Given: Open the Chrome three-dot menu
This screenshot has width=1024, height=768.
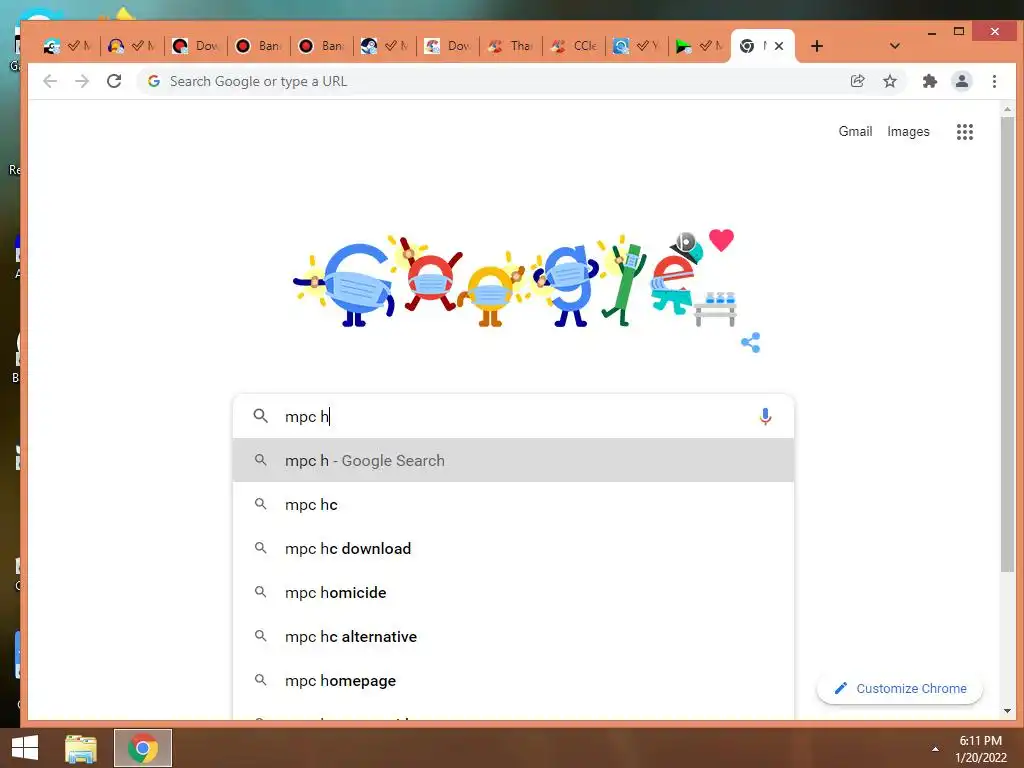Looking at the screenshot, I should pyautogui.click(x=994, y=81).
